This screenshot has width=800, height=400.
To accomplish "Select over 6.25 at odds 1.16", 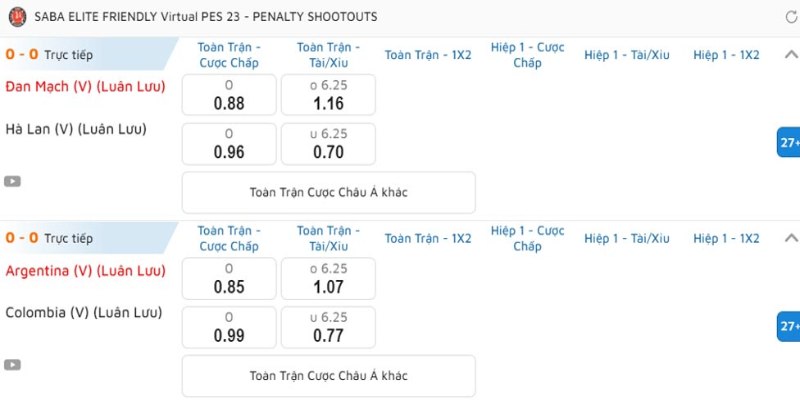I will click(x=328, y=95).
